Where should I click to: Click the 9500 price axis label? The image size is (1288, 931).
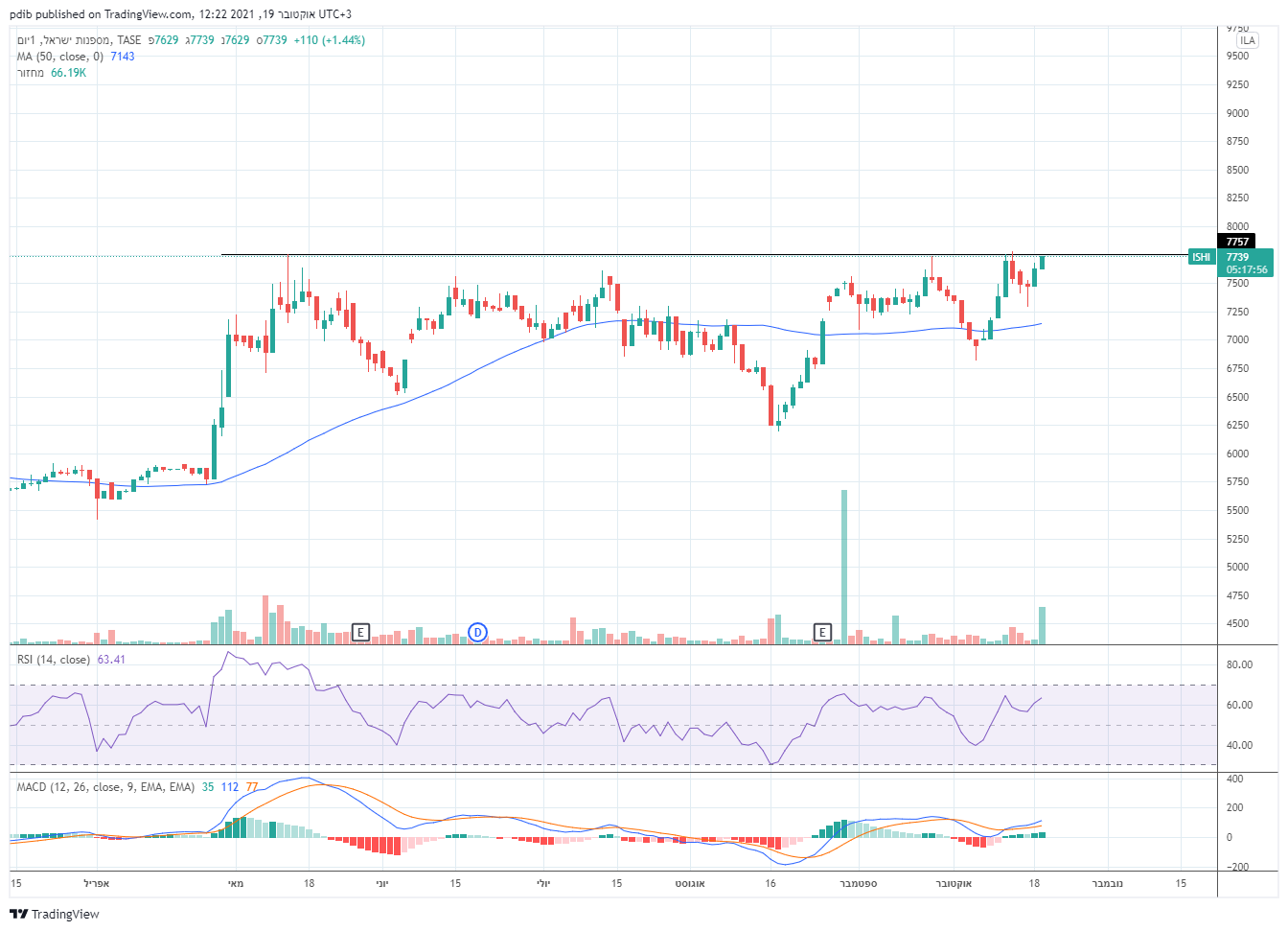[x=1237, y=56]
